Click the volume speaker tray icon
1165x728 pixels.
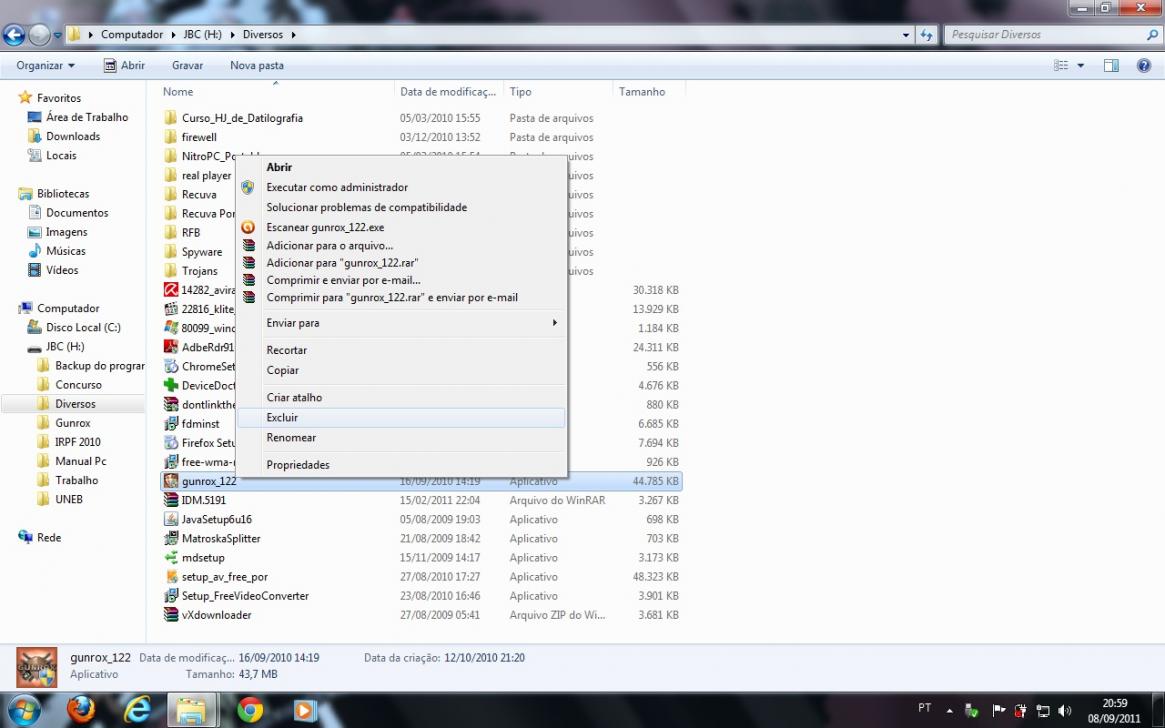(x=1064, y=710)
